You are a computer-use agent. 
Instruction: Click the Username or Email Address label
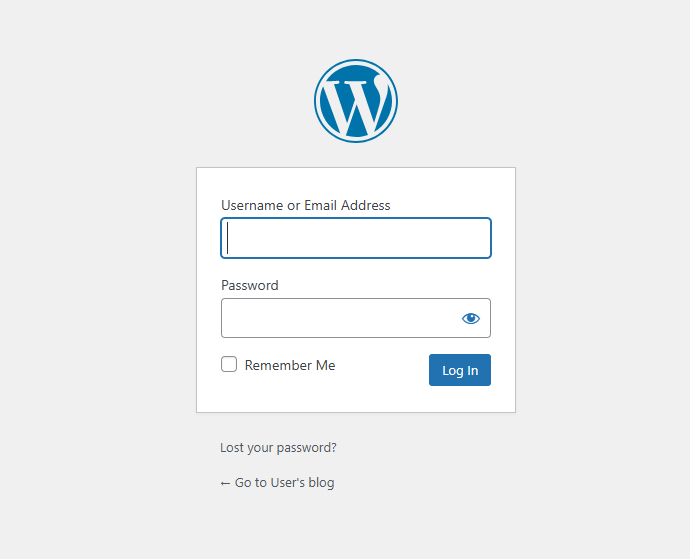[305, 205]
